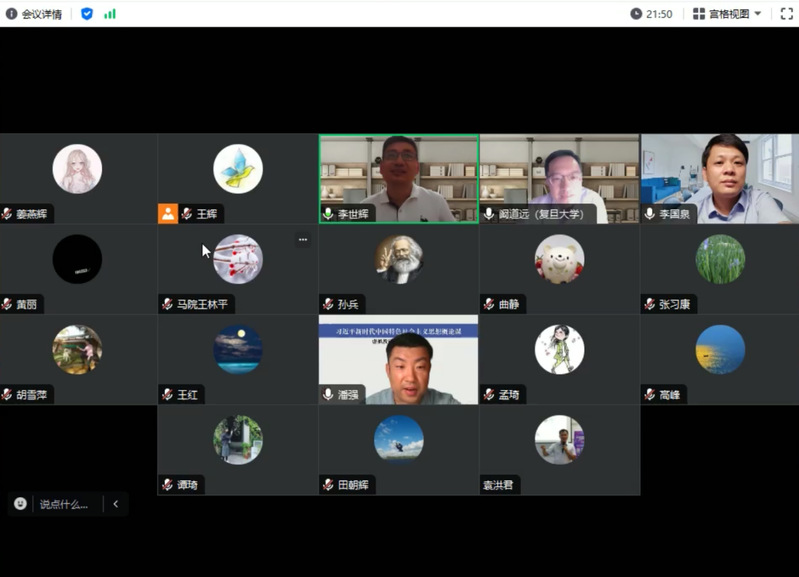
Task: Enter fullscreen mode using top-right icon
Action: click(786, 14)
